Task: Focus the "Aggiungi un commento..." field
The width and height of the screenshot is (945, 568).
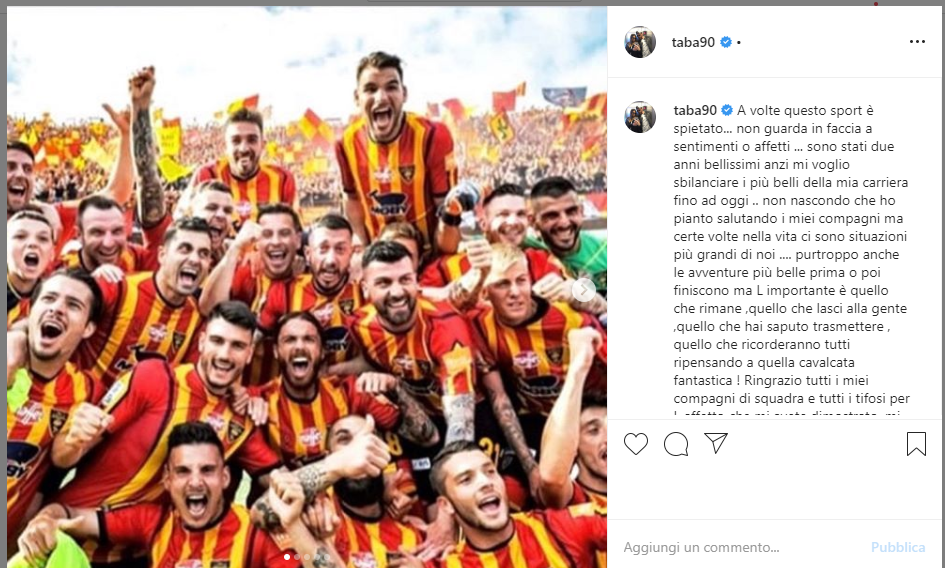Action: coord(739,547)
